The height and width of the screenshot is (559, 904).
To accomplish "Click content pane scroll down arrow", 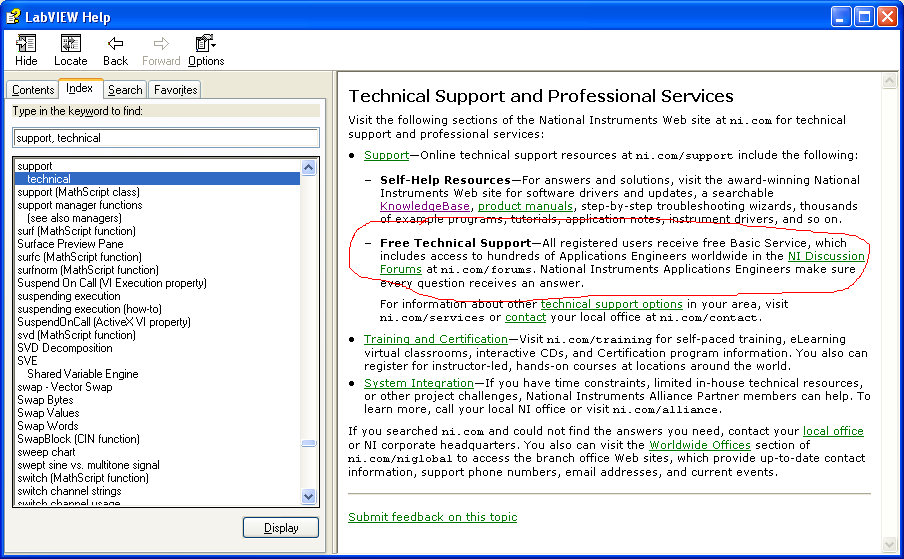I will coord(890,545).
